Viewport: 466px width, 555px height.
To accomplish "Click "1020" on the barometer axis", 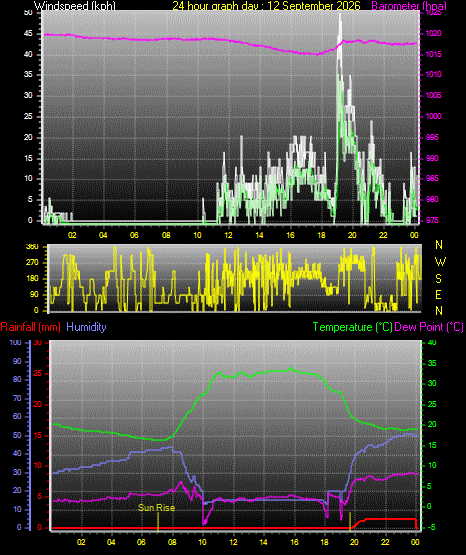I will [x=434, y=34].
